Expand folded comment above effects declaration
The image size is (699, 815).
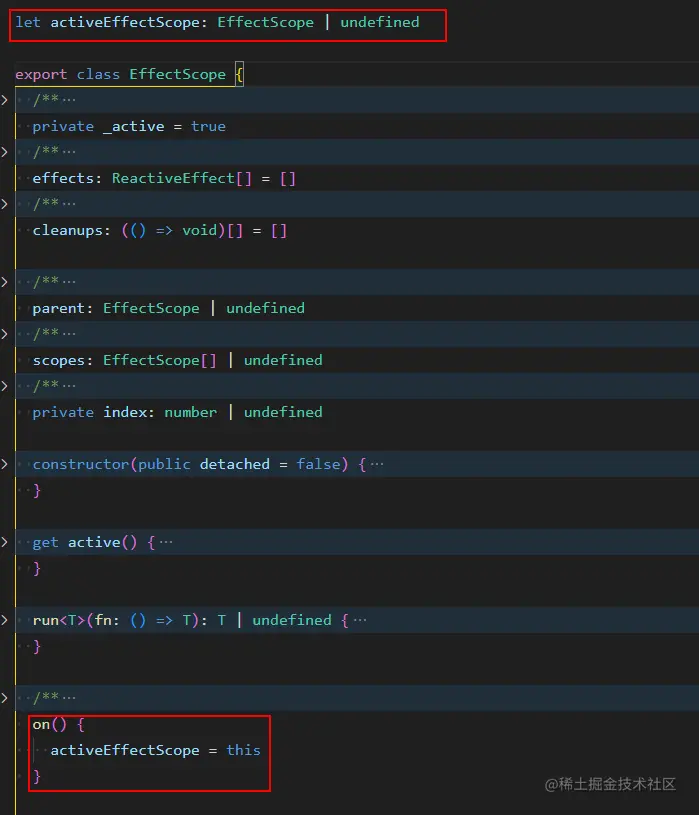5,152
